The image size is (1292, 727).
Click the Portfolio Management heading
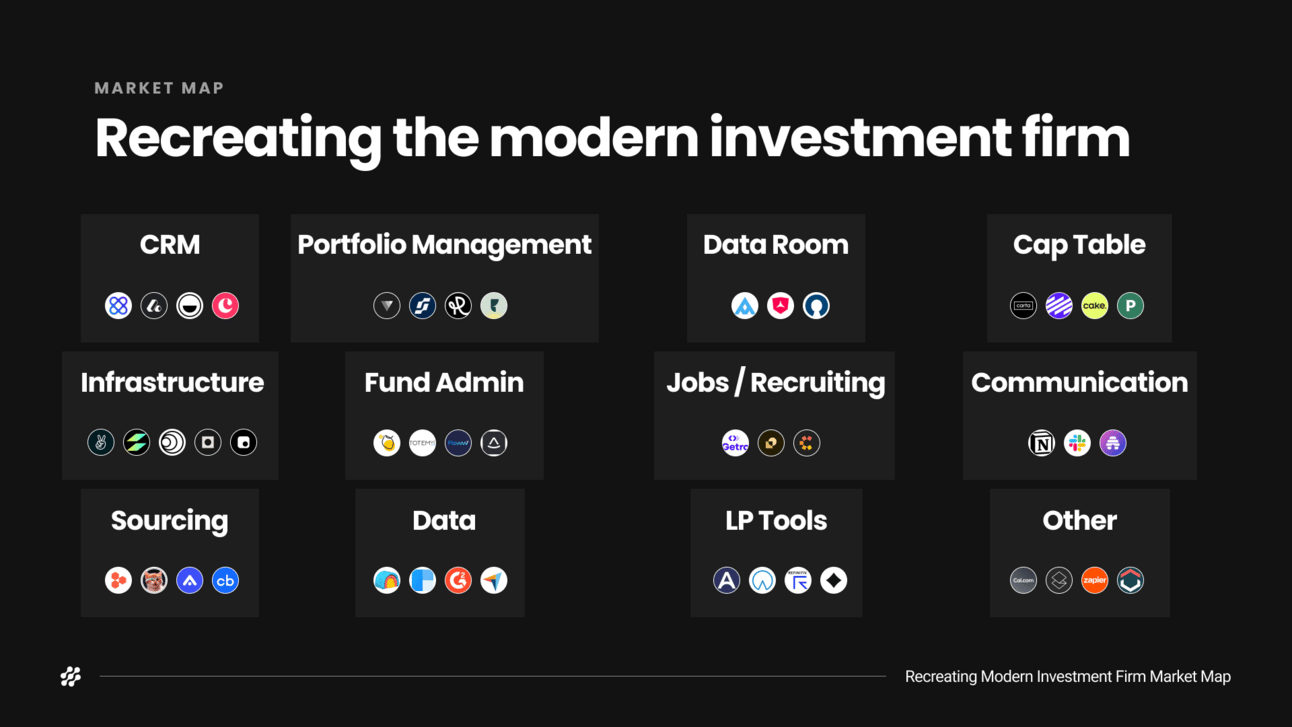coord(444,245)
